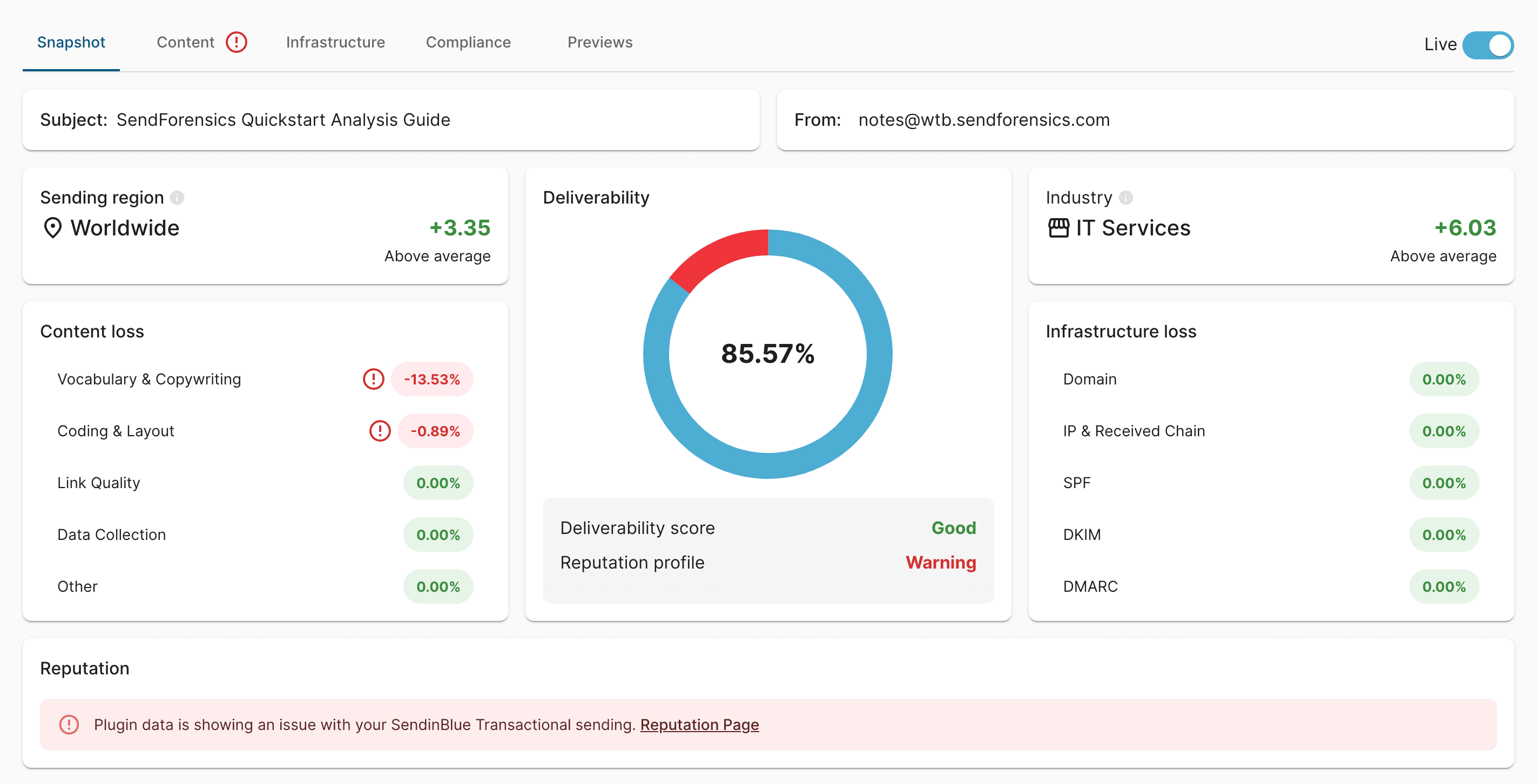This screenshot has height=784, width=1538.
Task: Click the Coding & Layout warning icon
Action: click(x=380, y=431)
